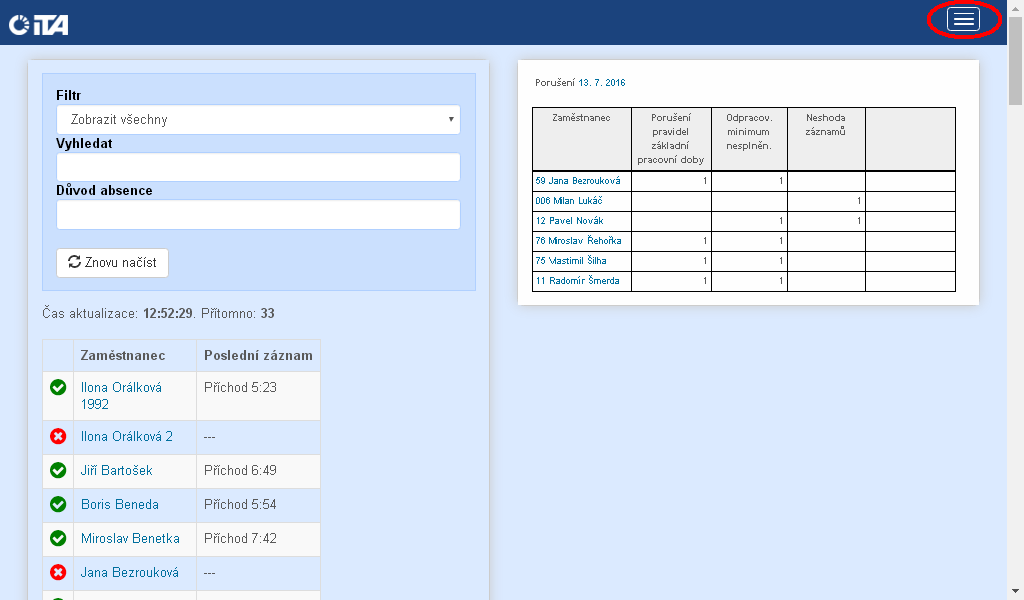This screenshot has width=1024, height=600.
Task: Click the Důvod absence input field
Action: coord(258,215)
